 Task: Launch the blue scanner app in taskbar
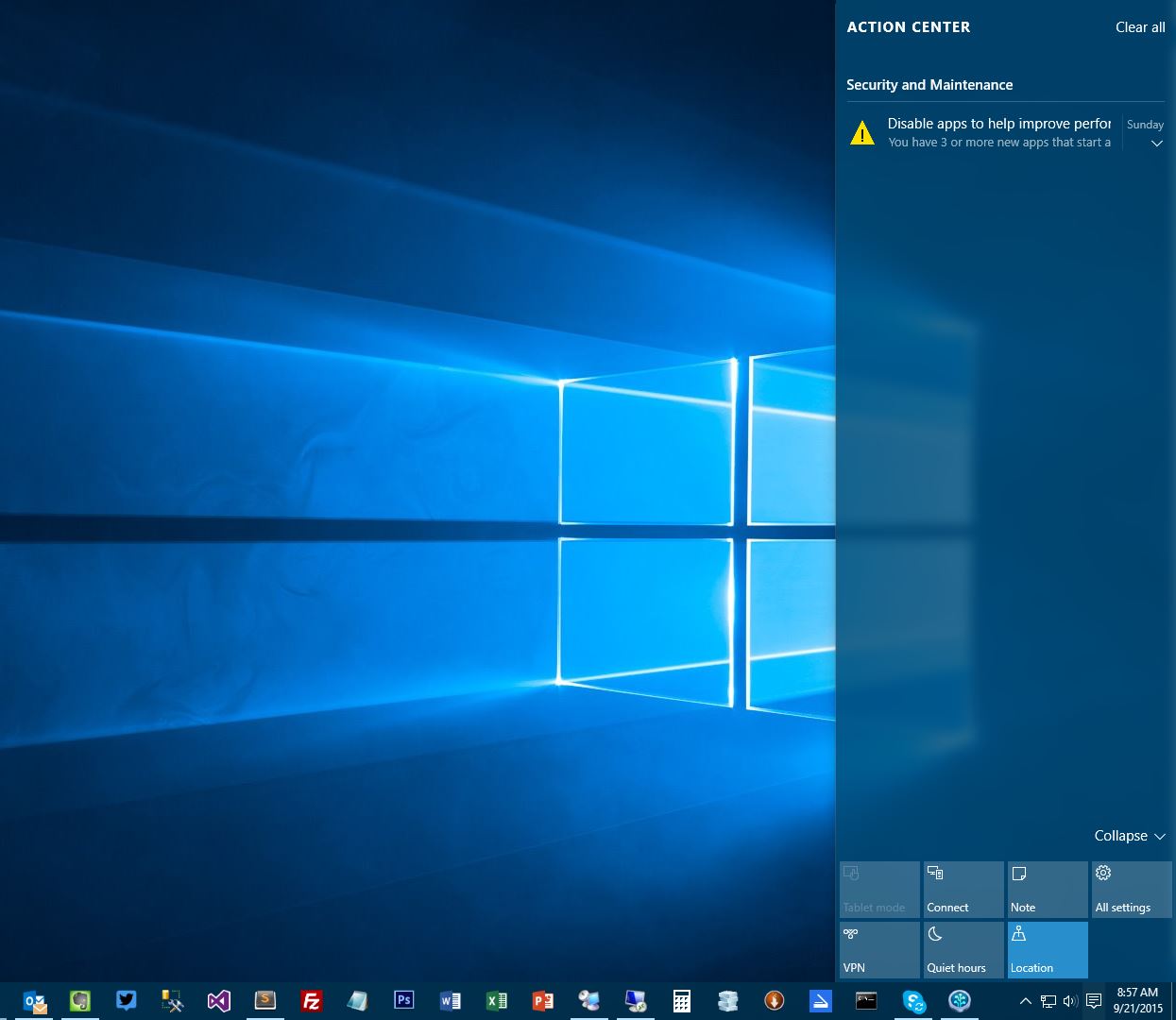point(821,1001)
